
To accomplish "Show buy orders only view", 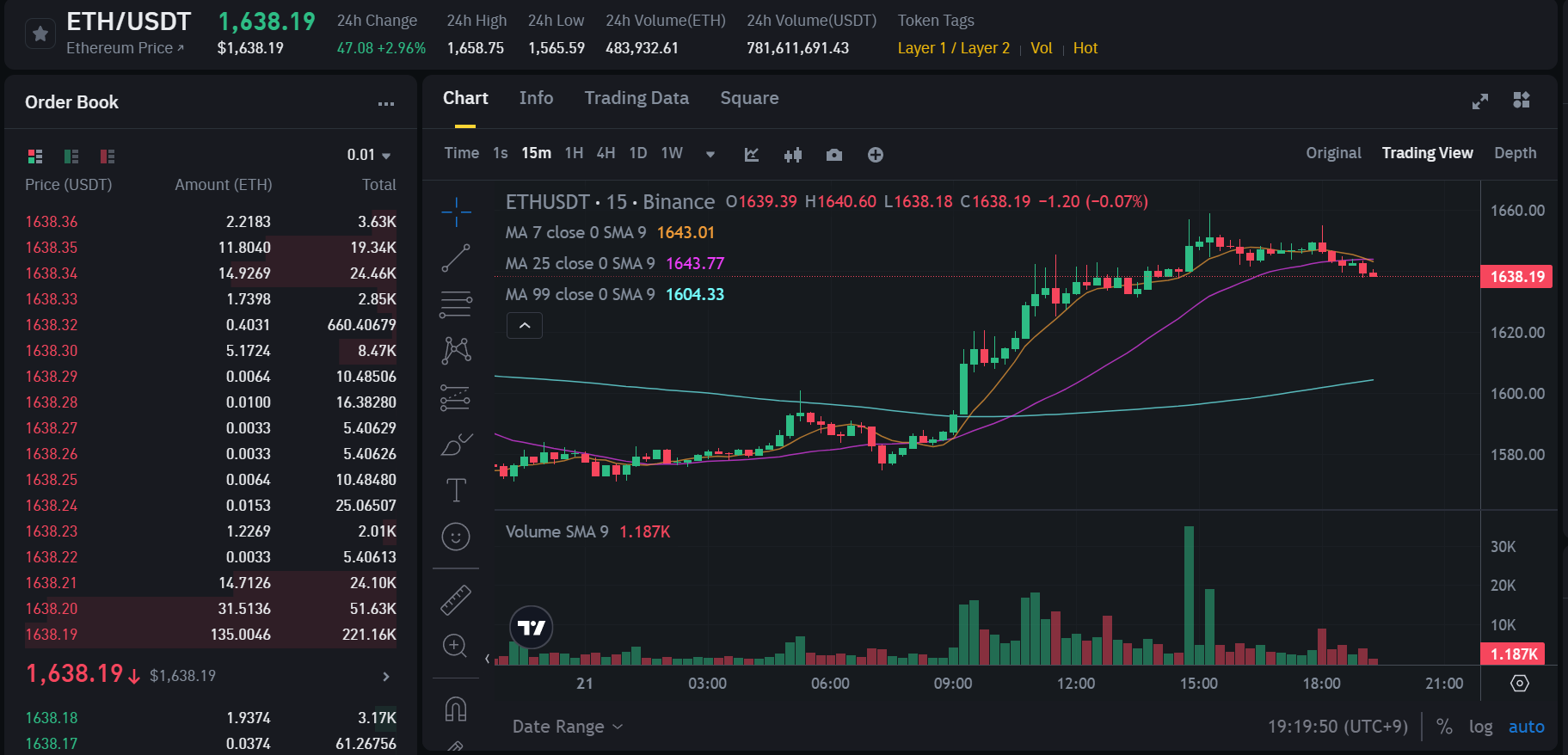I will point(71,156).
